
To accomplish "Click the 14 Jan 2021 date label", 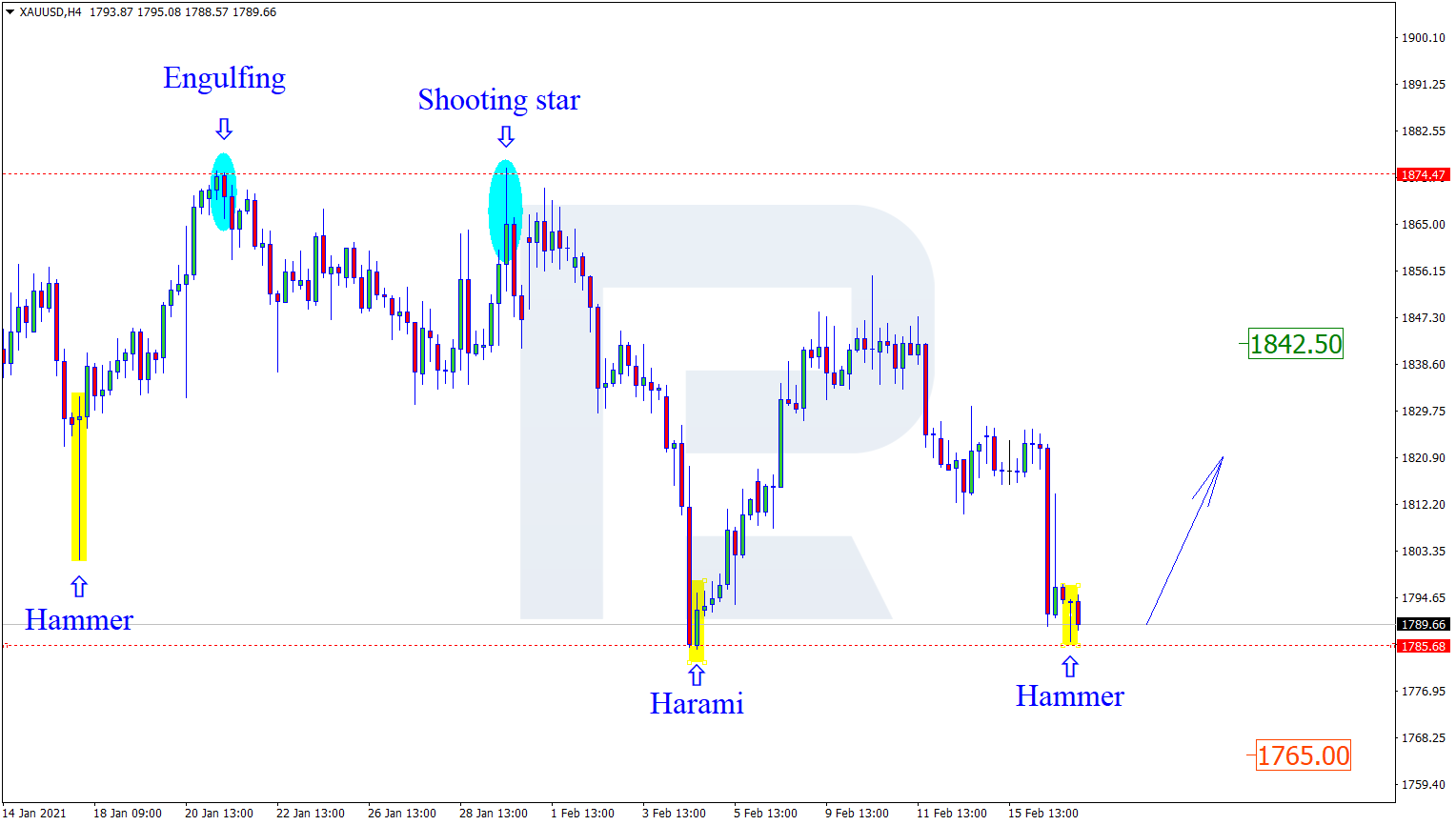I will coord(34,814).
